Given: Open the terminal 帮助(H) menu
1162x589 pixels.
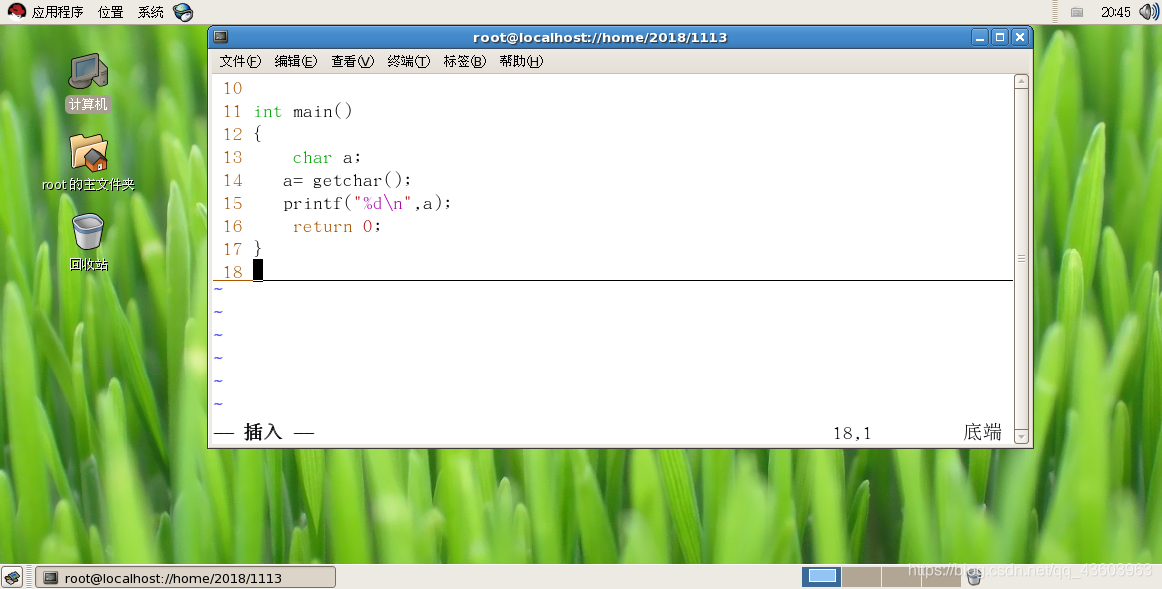Looking at the screenshot, I should [x=521, y=61].
